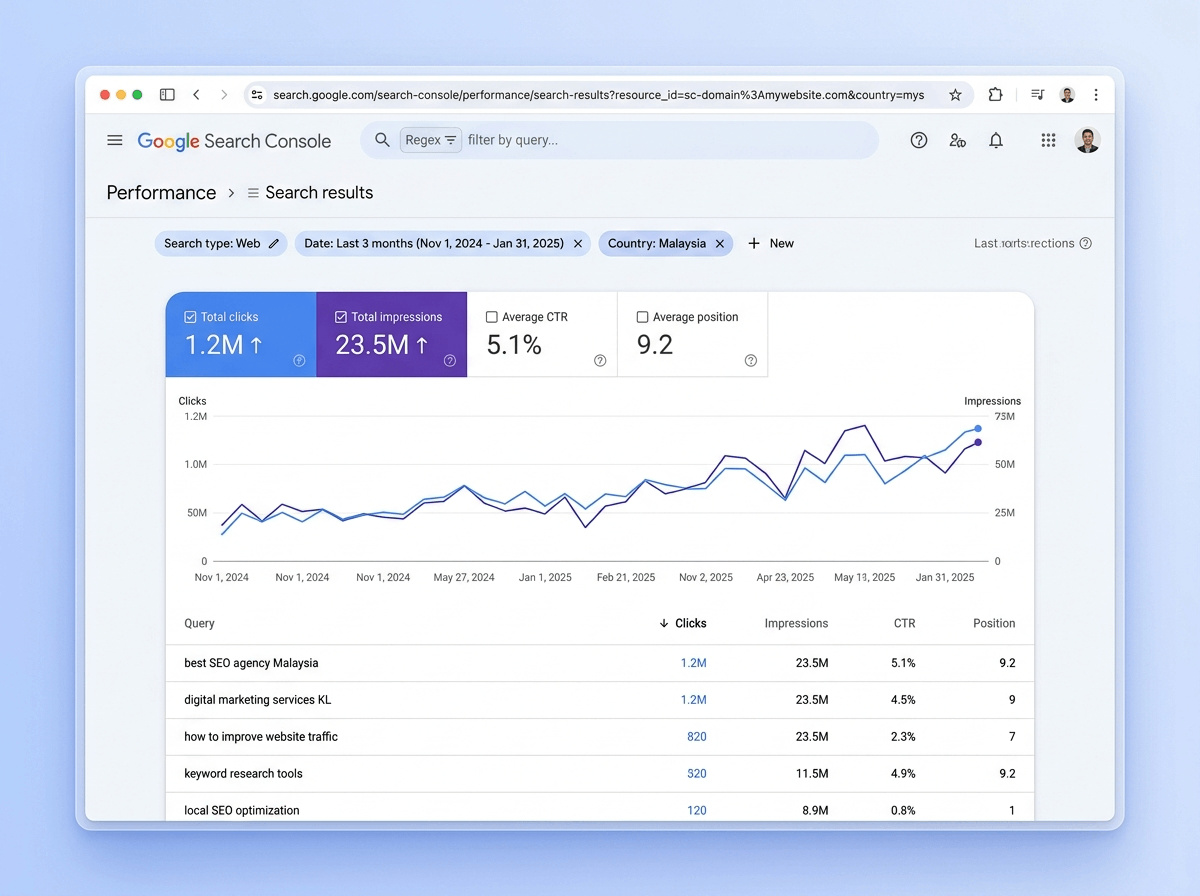Click 8.9M impressions value
The width and height of the screenshot is (1200, 896).
click(x=813, y=811)
